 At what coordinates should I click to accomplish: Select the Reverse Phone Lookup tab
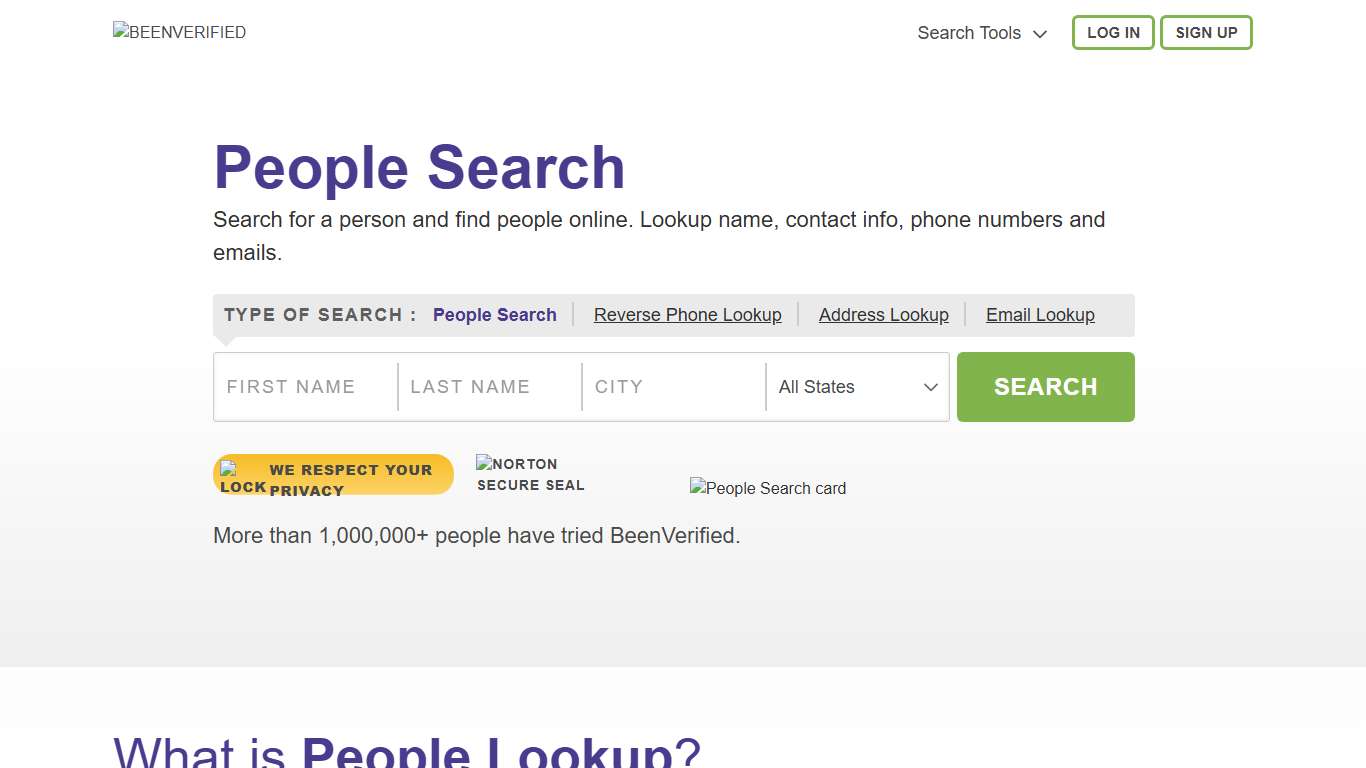(x=687, y=315)
